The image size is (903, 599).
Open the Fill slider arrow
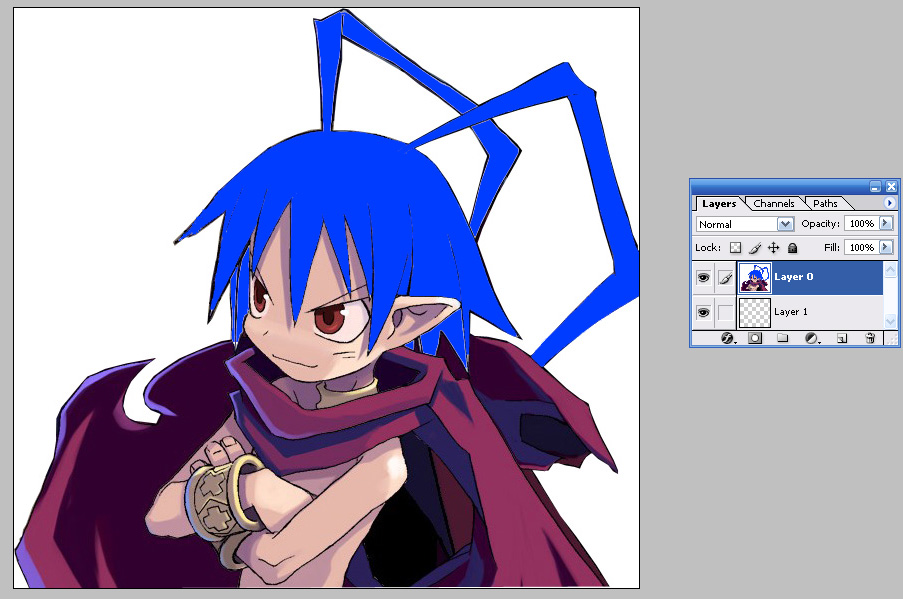coord(885,247)
